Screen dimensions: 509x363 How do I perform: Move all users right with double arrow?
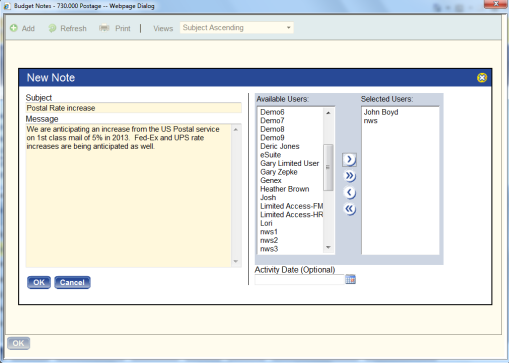349,176
